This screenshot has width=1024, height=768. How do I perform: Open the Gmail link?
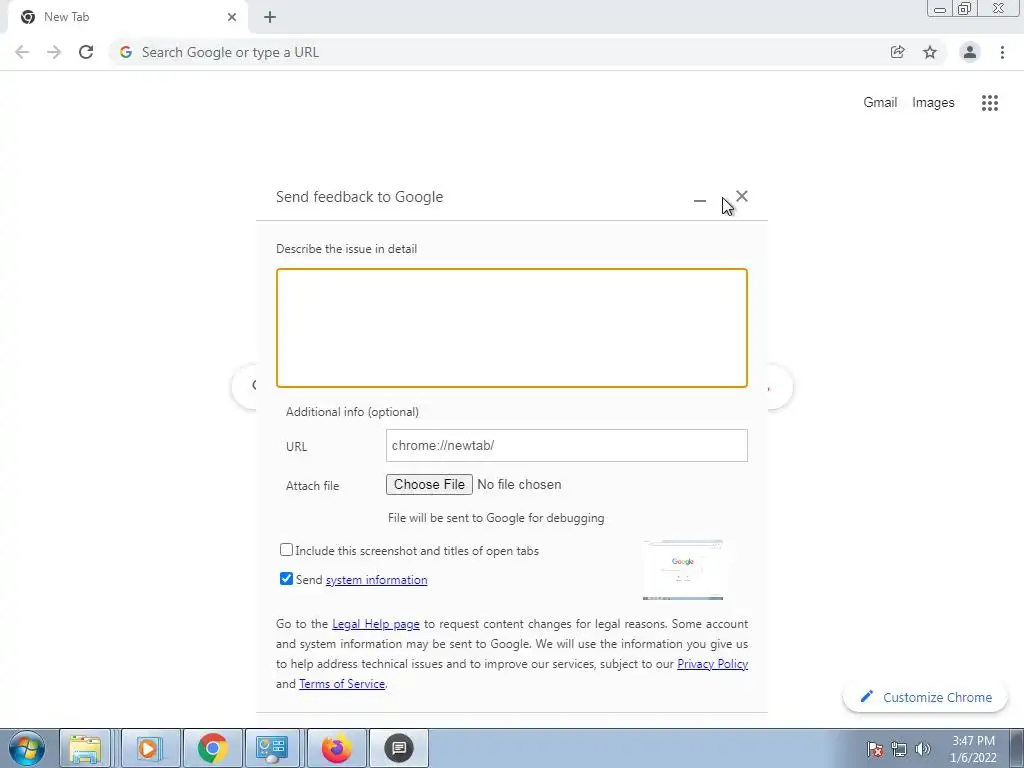(880, 103)
